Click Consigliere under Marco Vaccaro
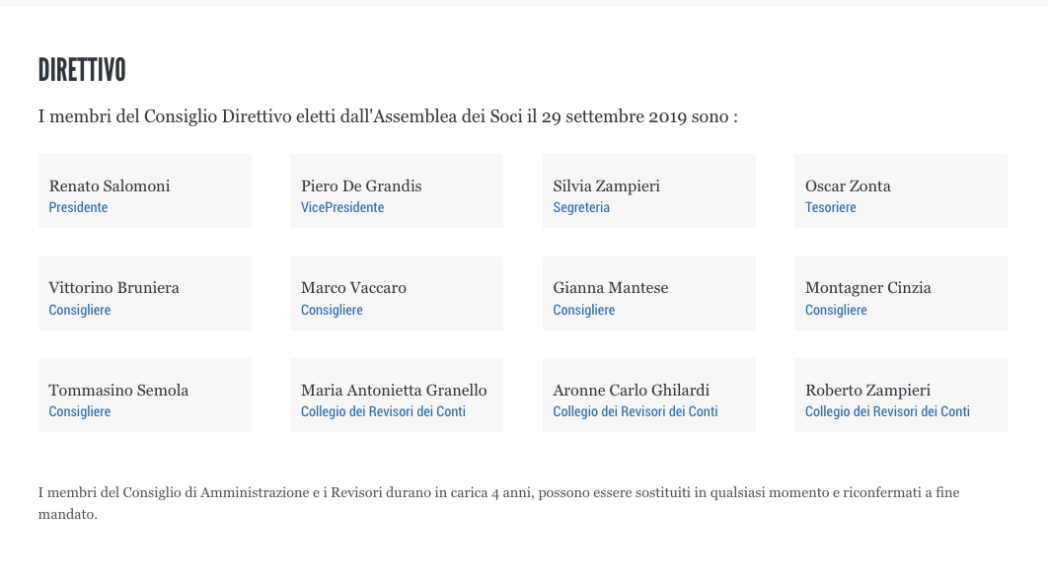Image resolution: width=1048 pixels, height=582 pixels. (332, 310)
